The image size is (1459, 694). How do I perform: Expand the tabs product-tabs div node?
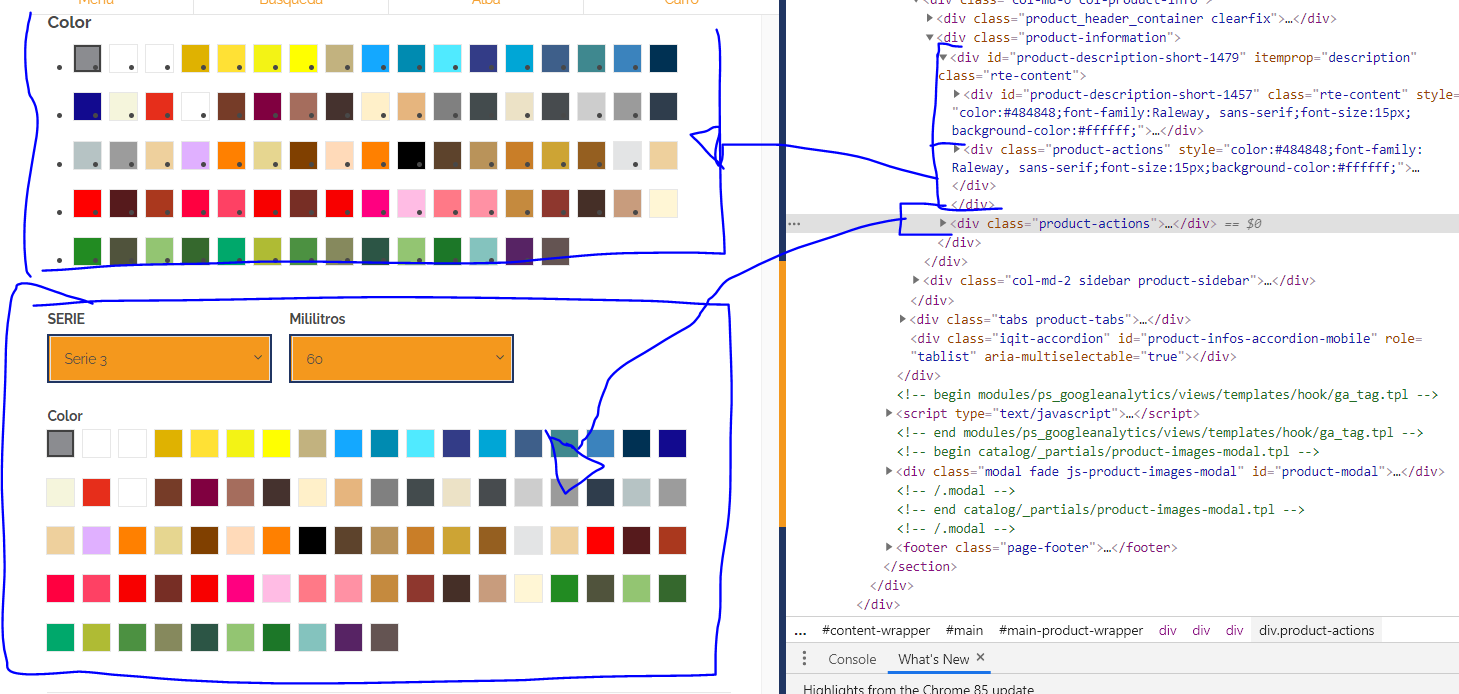click(903, 319)
